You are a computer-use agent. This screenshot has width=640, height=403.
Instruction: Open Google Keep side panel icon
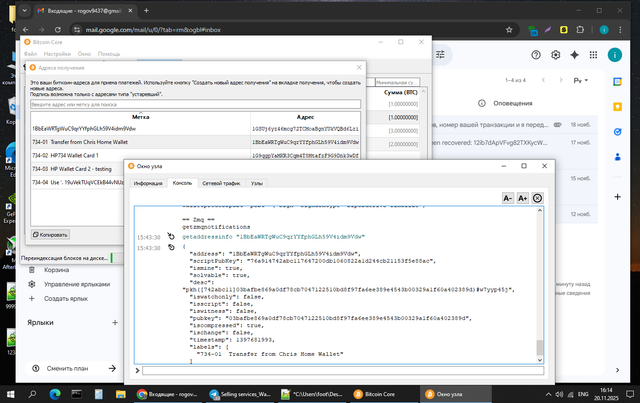[x=618, y=107]
